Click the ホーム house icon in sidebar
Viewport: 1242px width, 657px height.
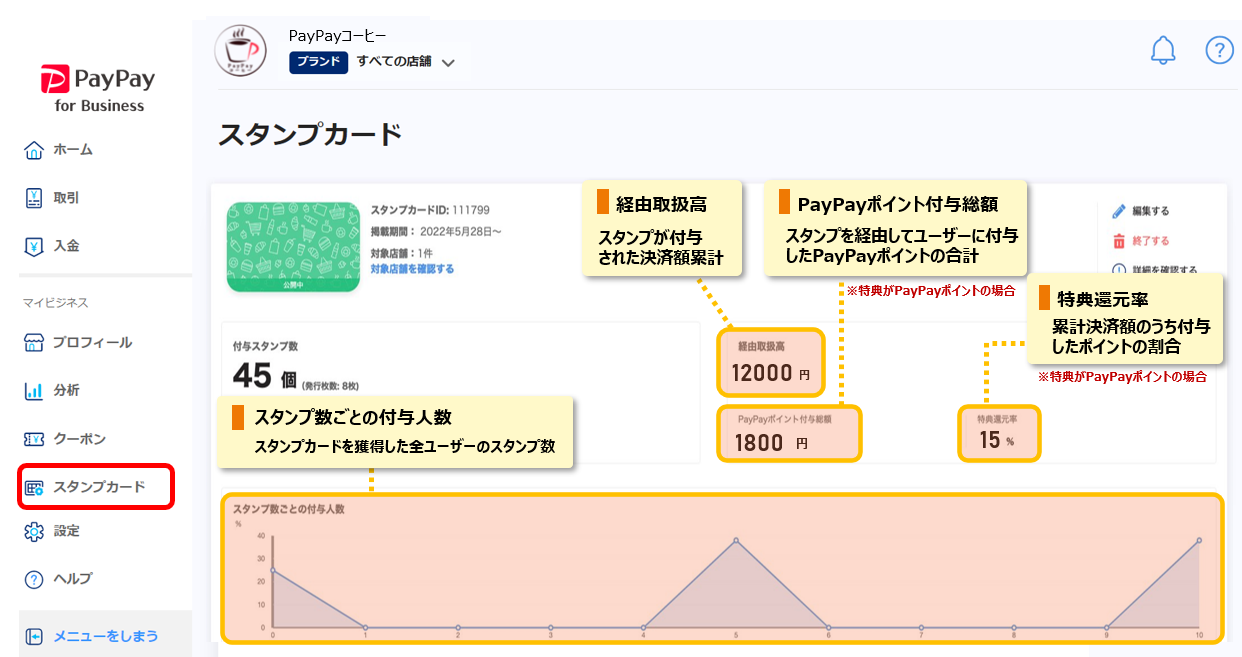(34, 150)
